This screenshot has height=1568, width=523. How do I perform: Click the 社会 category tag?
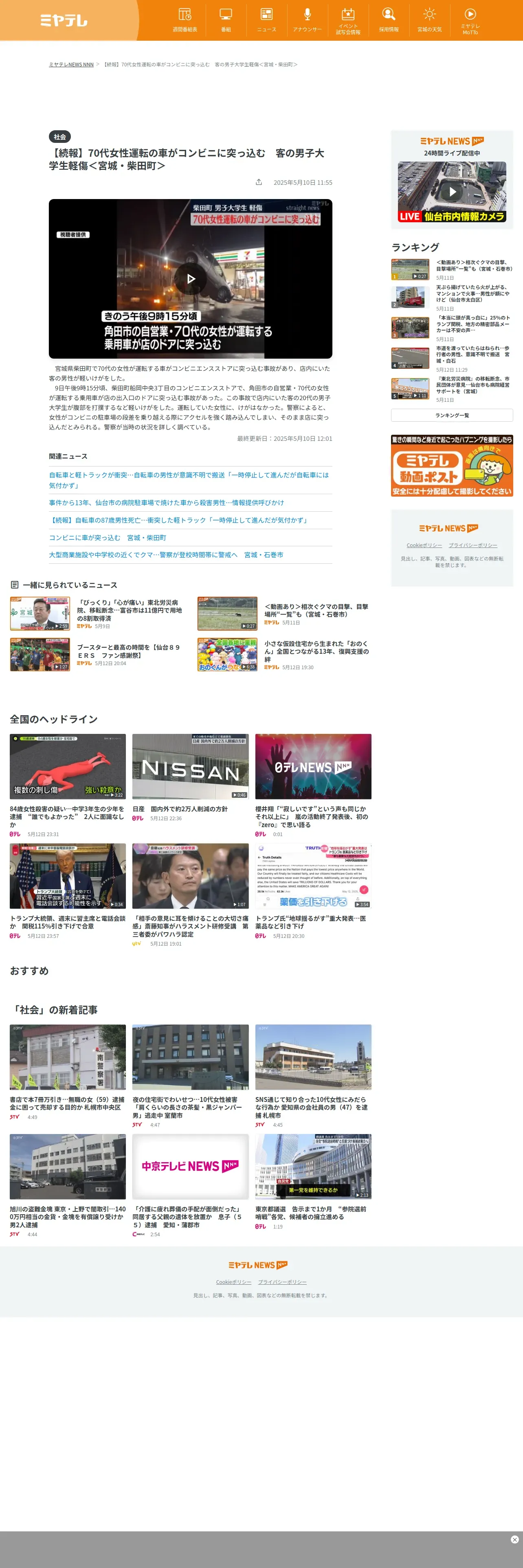(x=59, y=137)
